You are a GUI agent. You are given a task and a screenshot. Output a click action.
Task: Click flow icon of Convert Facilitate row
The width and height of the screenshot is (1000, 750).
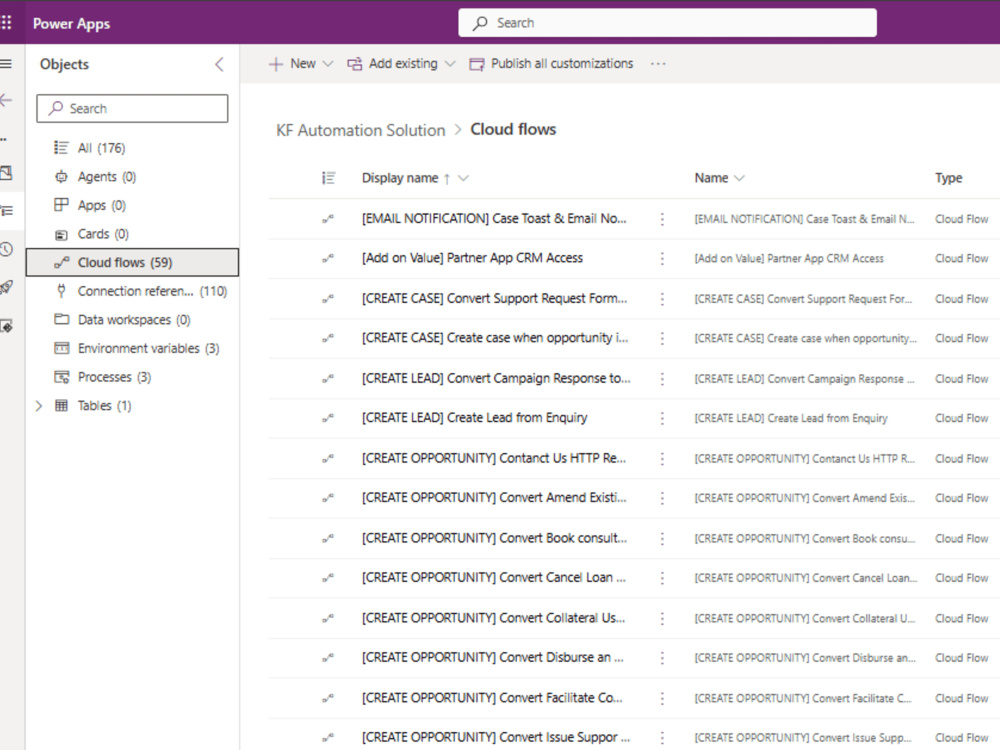tap(328, 698)
